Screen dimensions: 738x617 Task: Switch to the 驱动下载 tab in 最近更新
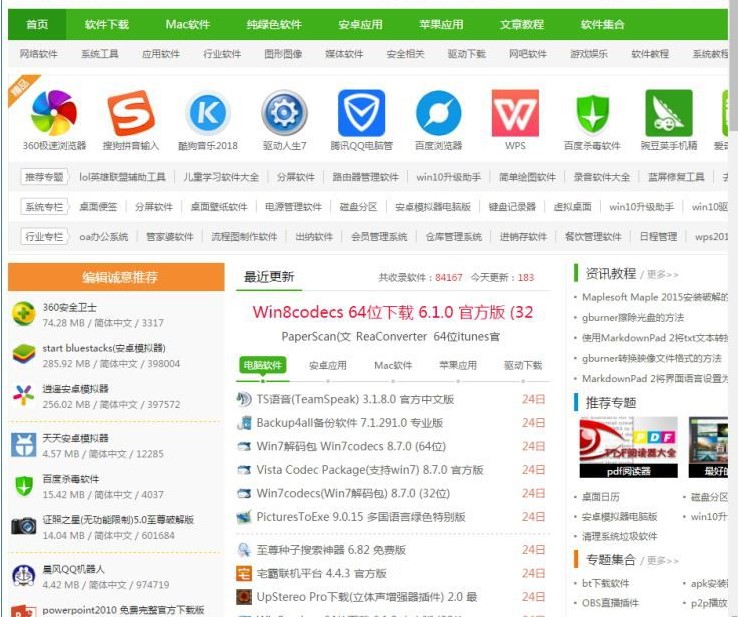click(x=523, y=365)
